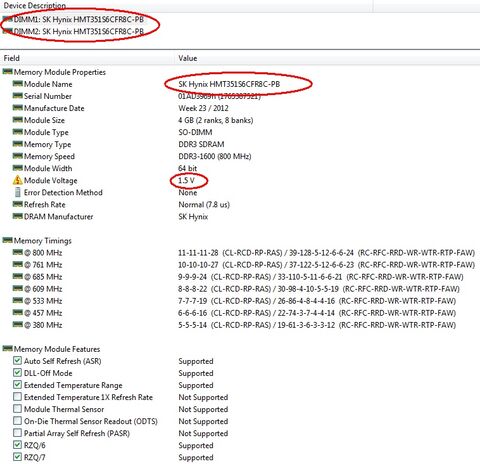Select the Module Voltage label
This screenshot has height=464, width=480.
point(51,181)
